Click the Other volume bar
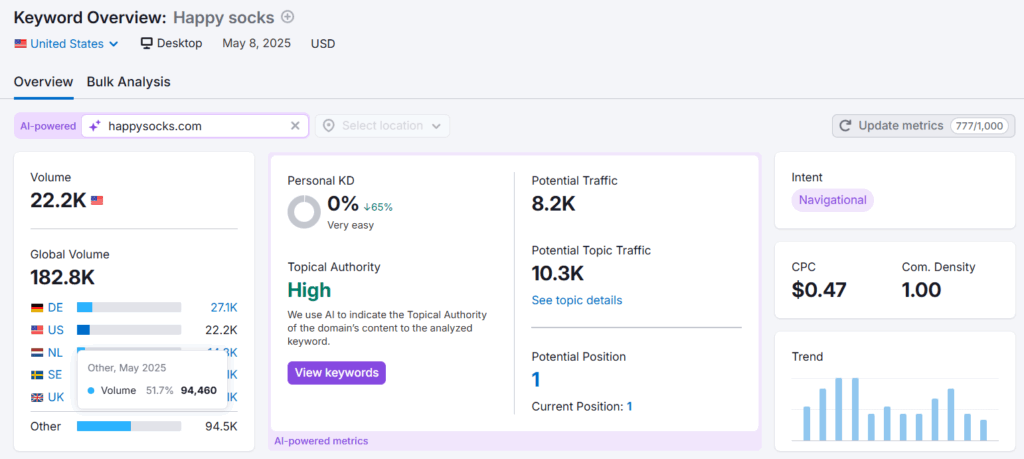1024x459 pixels. (x=129, y=426)
